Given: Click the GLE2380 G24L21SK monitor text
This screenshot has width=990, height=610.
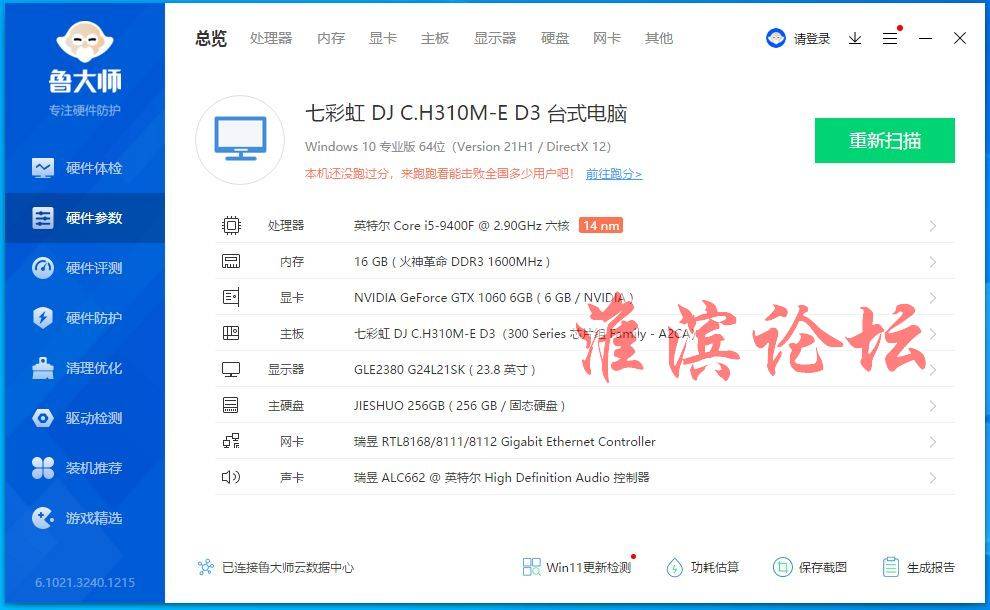Looking at the screenshot, I should click(444, 369).
